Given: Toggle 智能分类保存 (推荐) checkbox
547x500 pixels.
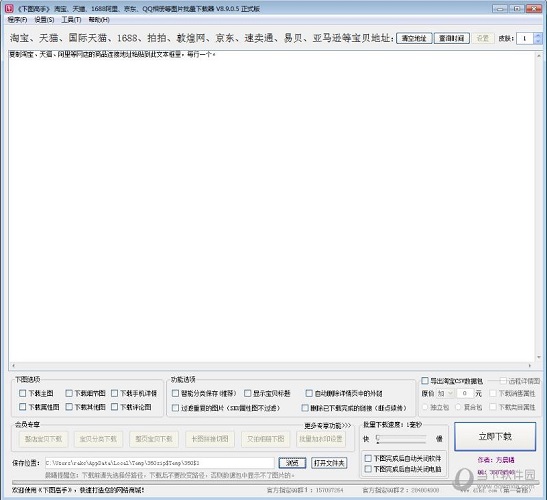Looking at the screenshot, I should click(x=175, y=394).
